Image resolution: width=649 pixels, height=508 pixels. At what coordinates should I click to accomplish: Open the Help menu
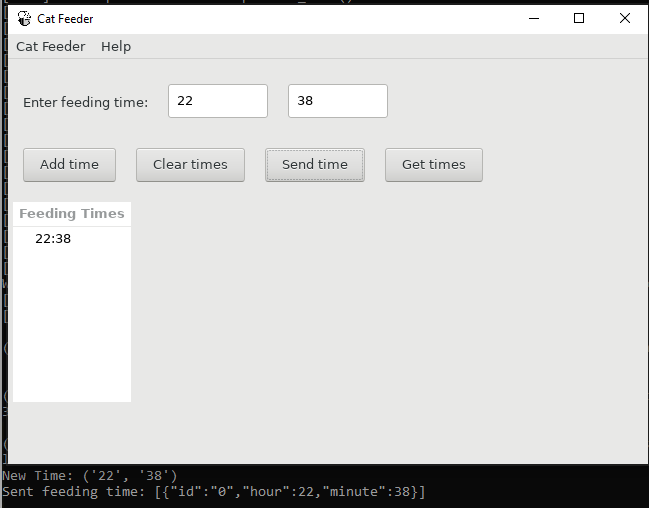116,46
